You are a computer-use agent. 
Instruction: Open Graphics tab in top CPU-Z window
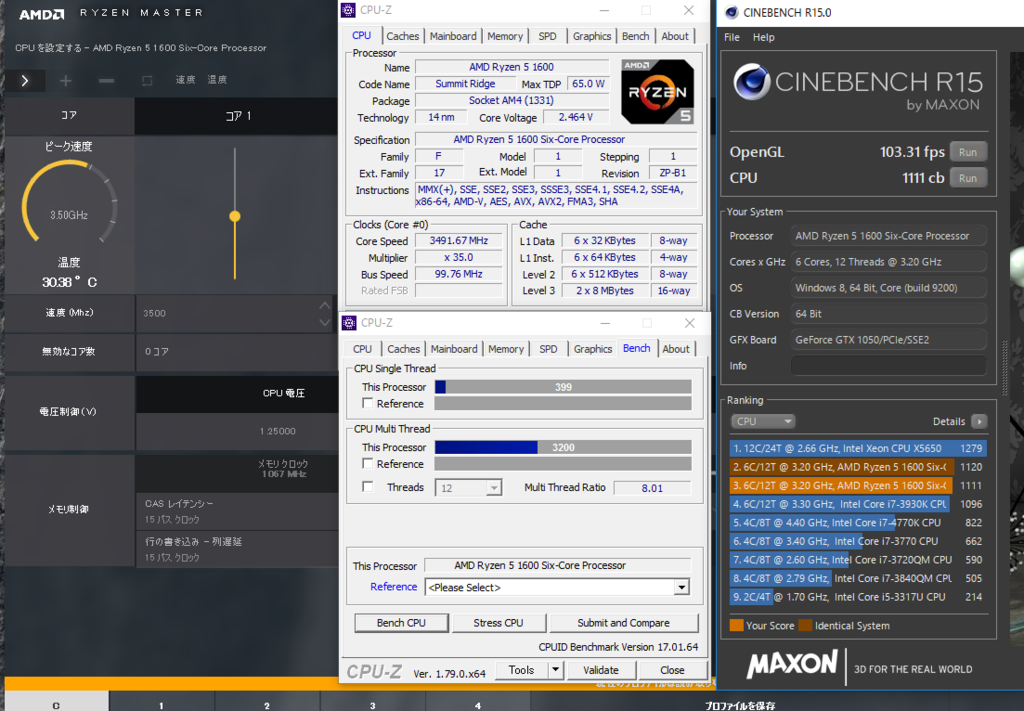[x=592, y=36]
